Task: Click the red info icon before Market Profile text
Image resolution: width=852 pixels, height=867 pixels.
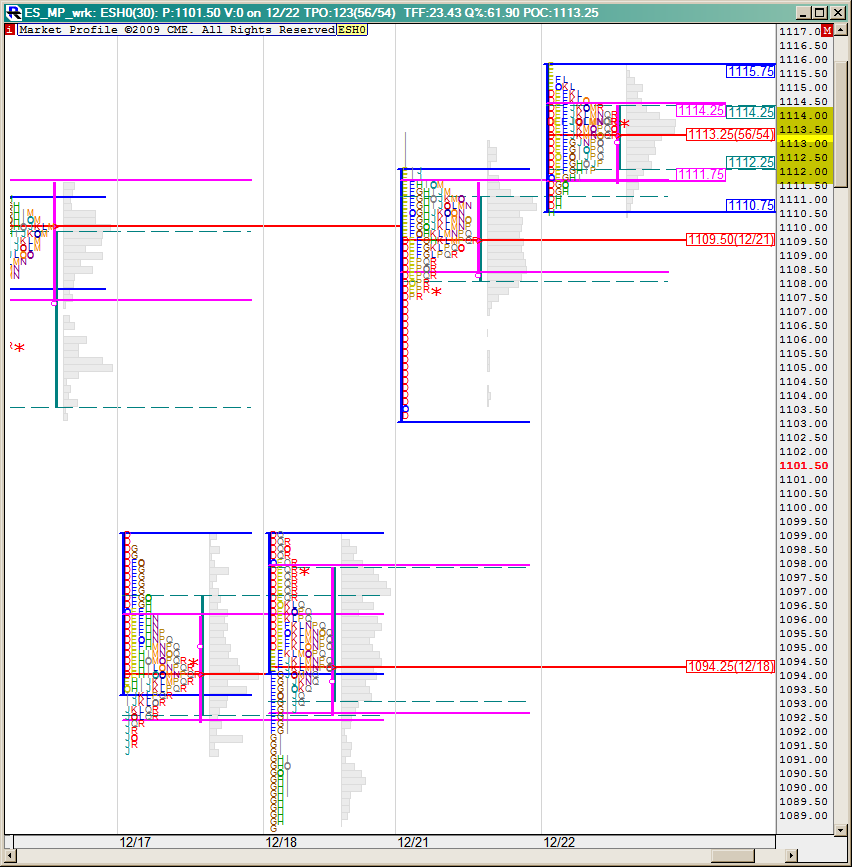Action: [10, 30]
